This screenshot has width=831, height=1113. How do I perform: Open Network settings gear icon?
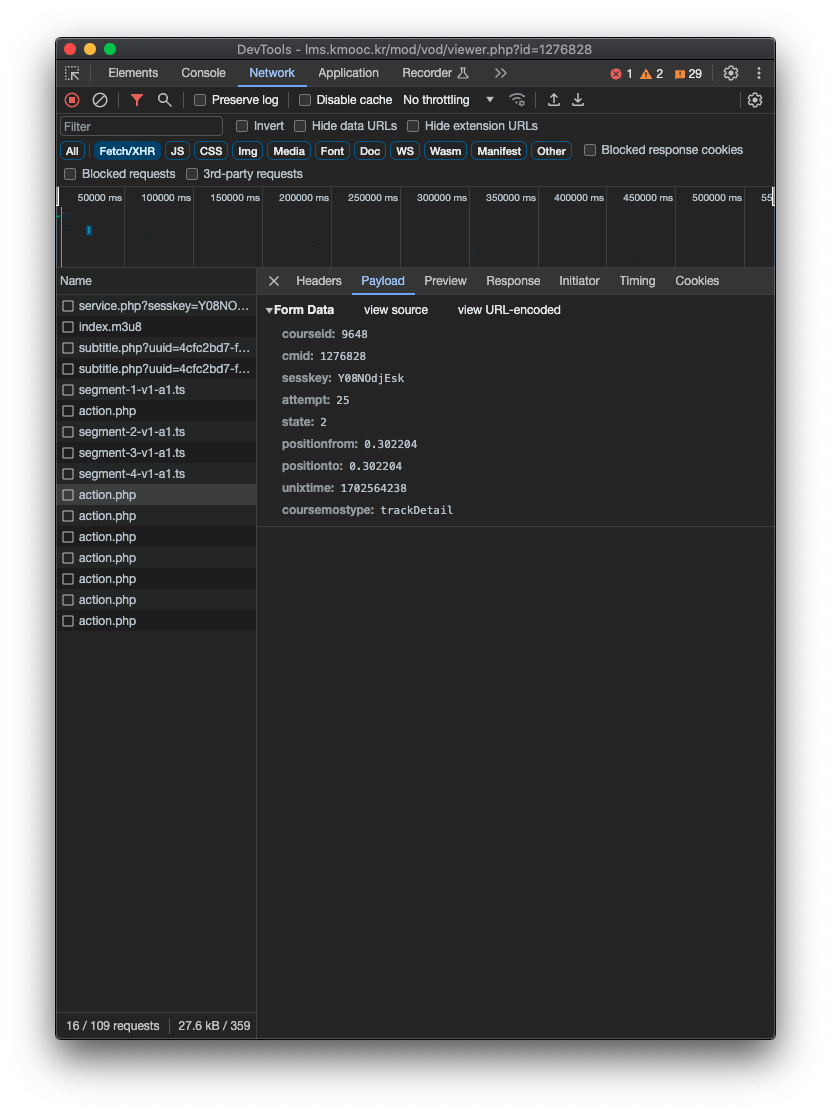click(x=754, y=100)
